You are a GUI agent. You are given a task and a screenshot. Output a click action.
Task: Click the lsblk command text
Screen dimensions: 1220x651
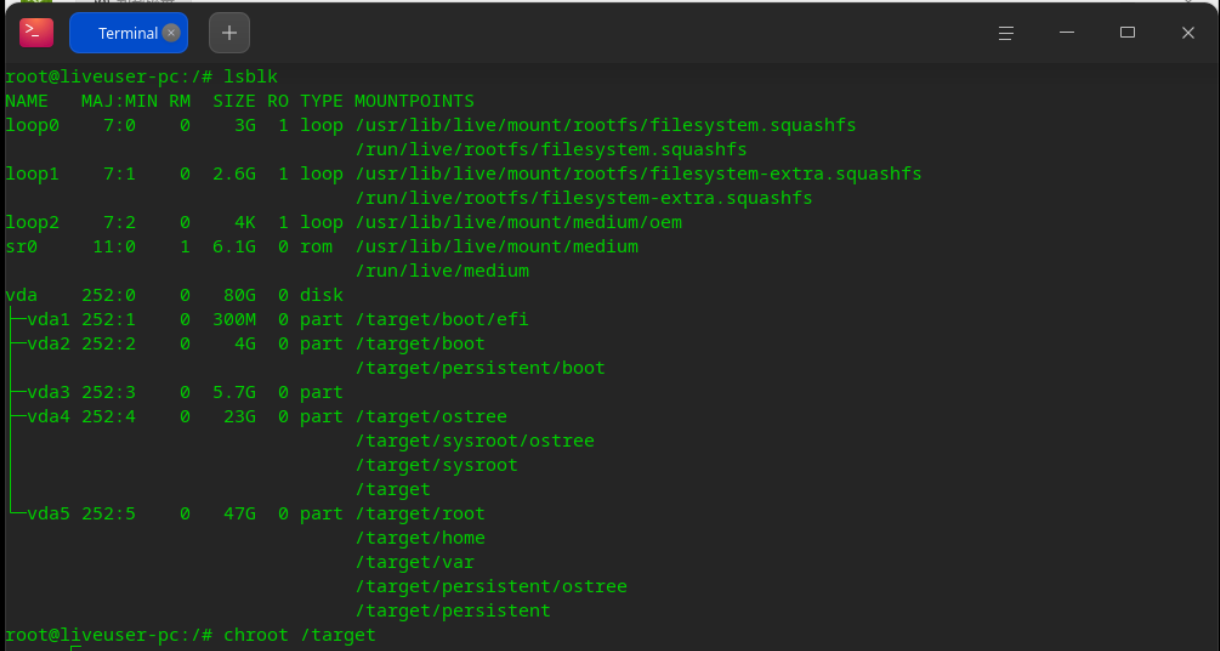251,76
